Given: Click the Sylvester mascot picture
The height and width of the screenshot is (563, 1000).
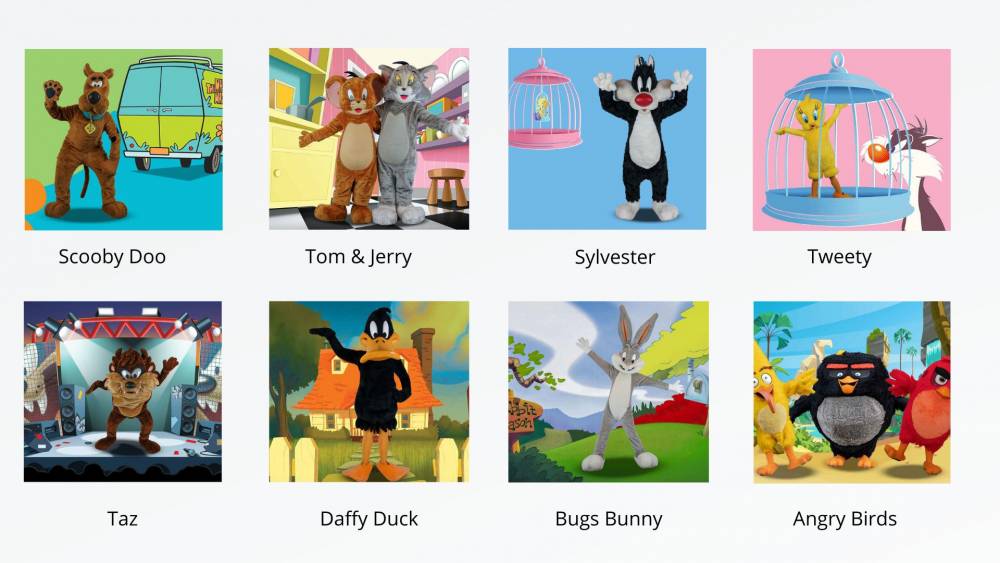Looking at the screenshot, I should [607, 138].
